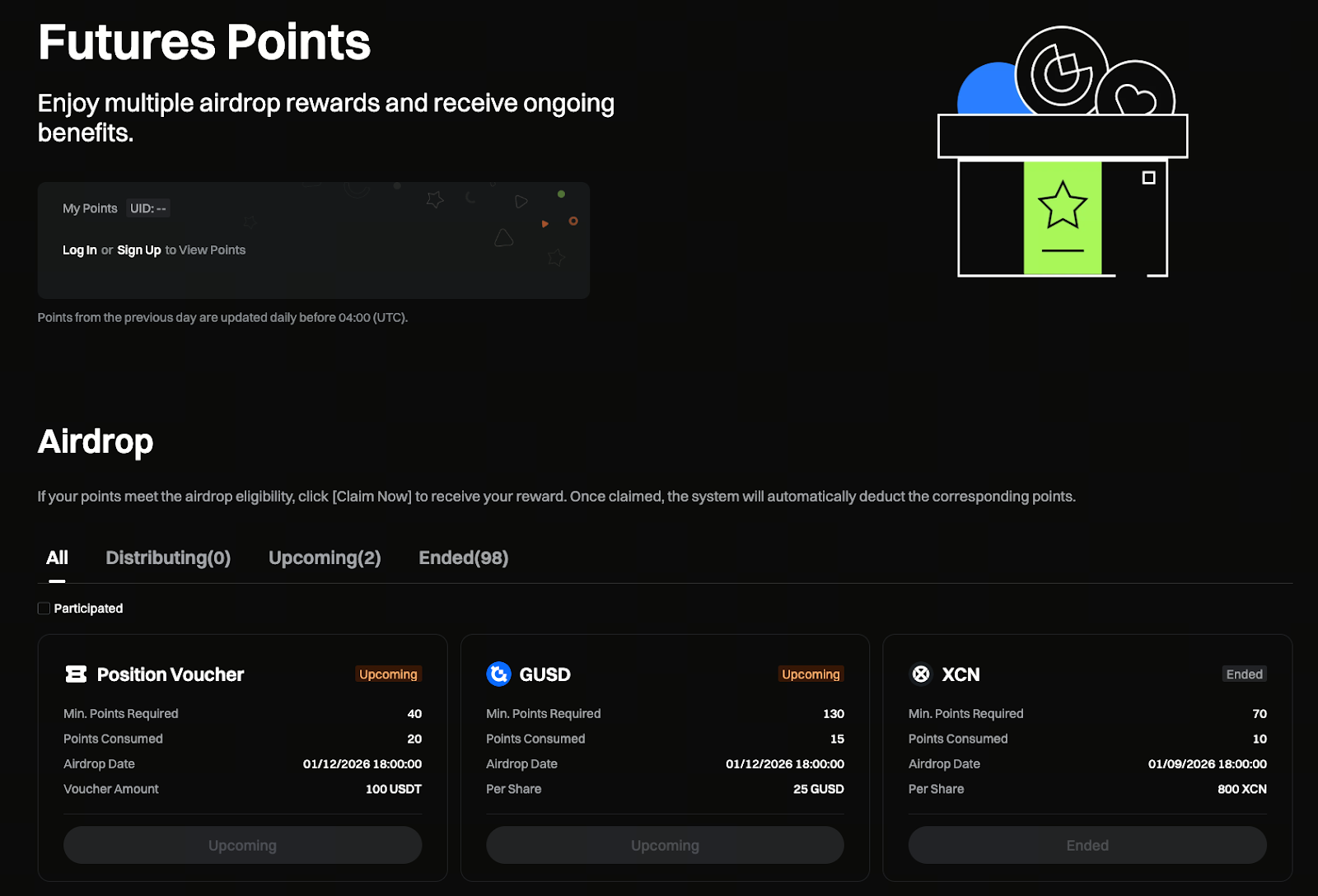
Task: Click the orange Upcoming badge on GUSD
Action: 811,674
